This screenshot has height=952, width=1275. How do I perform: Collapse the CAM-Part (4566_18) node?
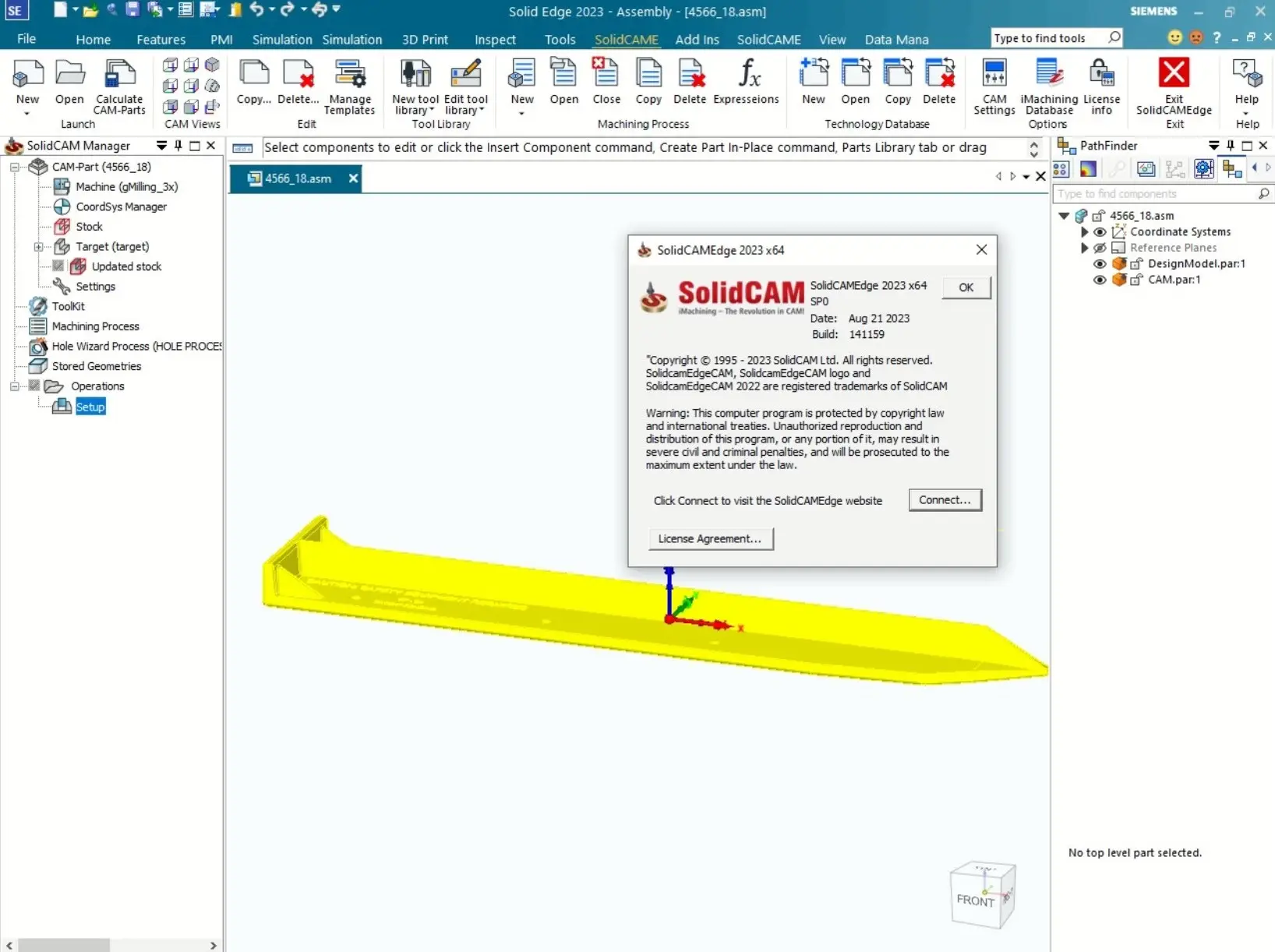click(x=14, y=167)
